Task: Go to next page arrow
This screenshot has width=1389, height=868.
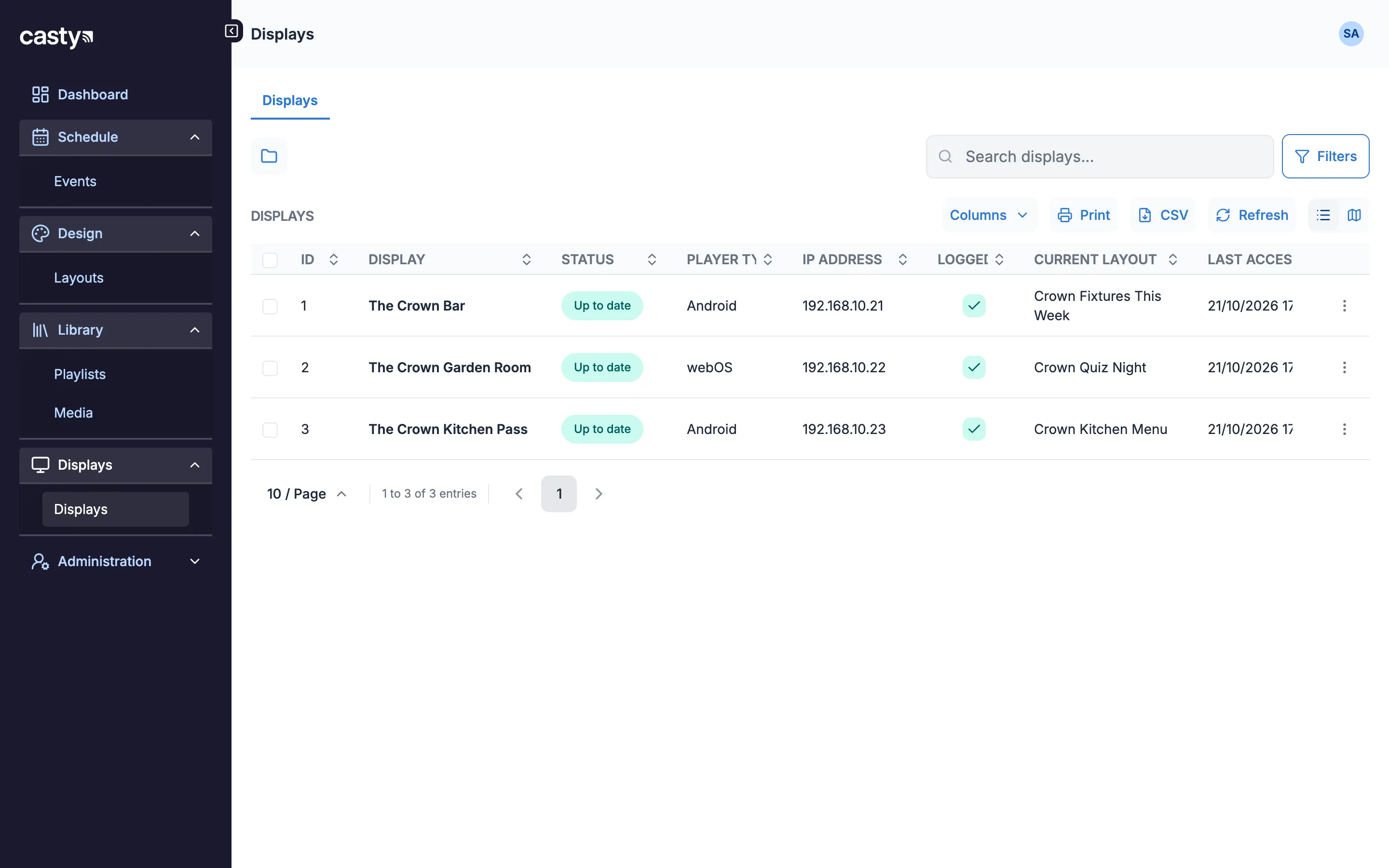Action: (599, 494)
